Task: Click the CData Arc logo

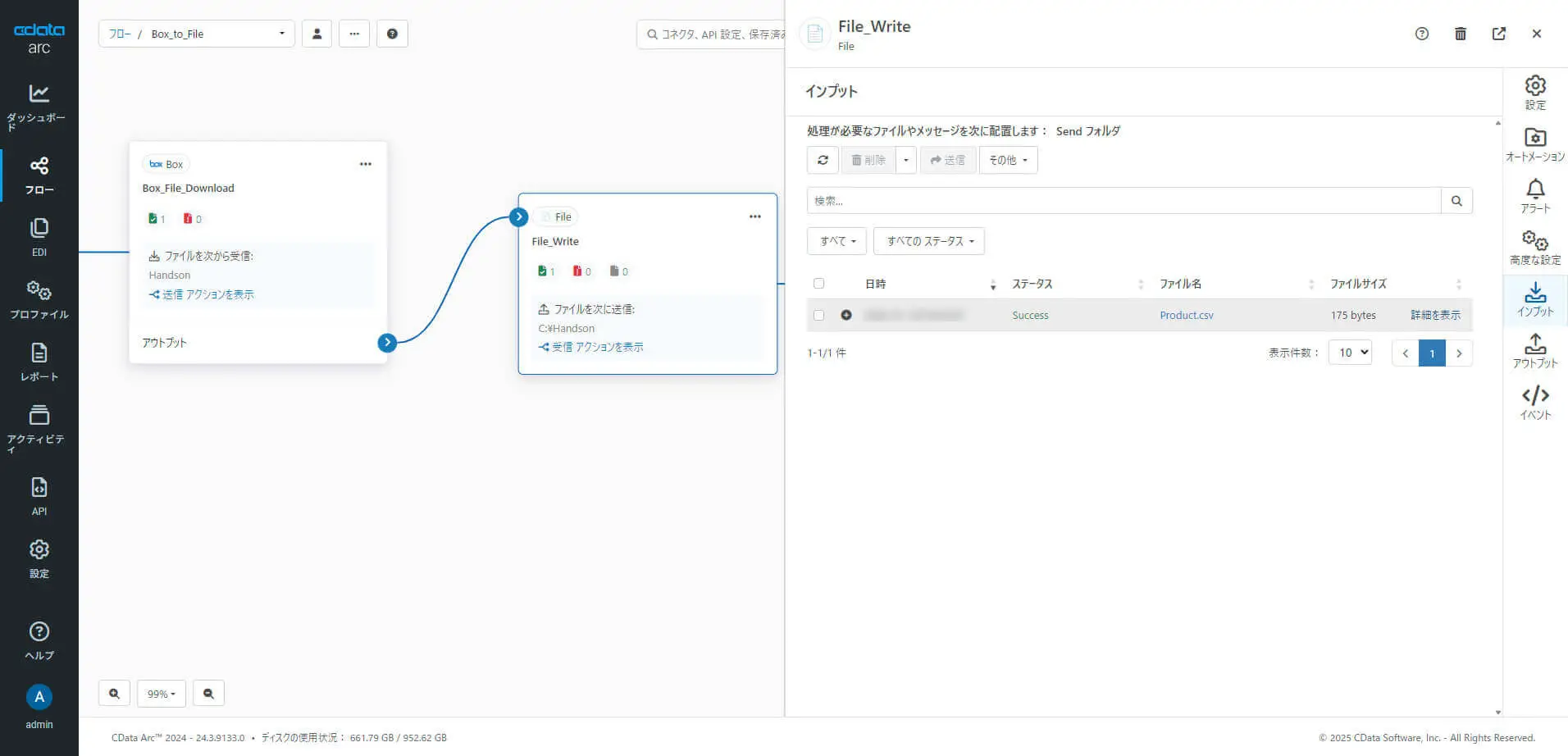Action: [39, 39]
